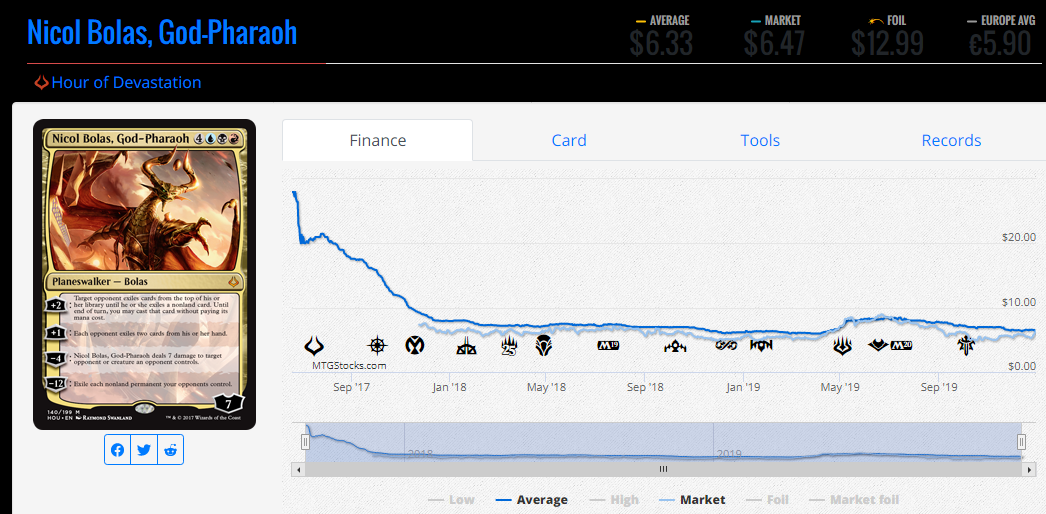Viewport: 1046px width, 514px height.
Task: Click left arrow of chart navigator scrollbar
Action: coord(296,469)
